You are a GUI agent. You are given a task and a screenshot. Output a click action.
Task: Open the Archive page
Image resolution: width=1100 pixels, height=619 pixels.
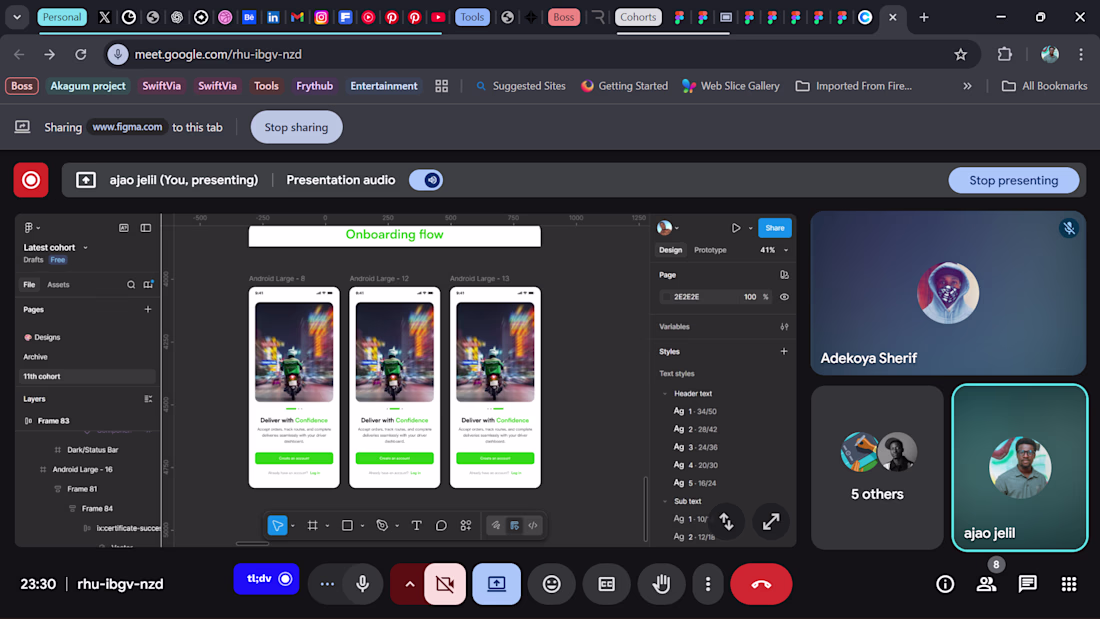tap(35, 357)
